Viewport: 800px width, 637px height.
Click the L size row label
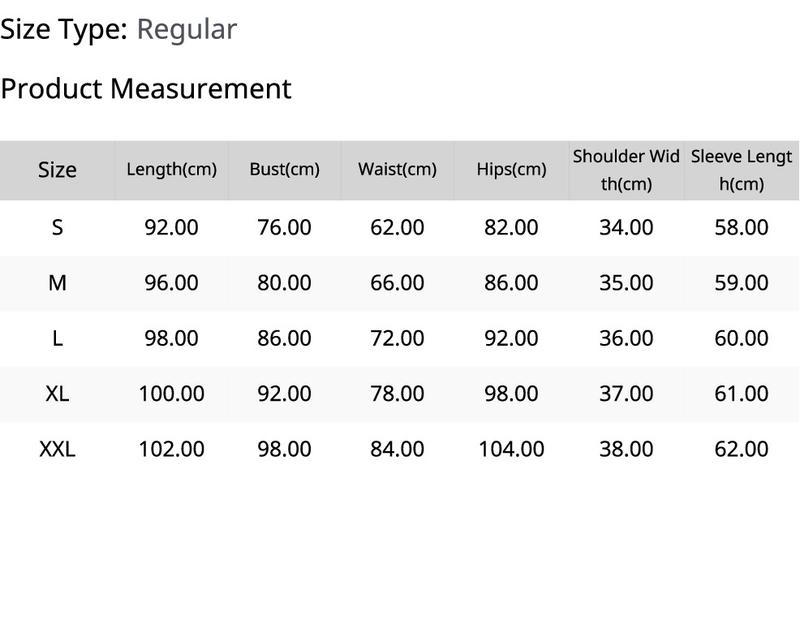pyautogui.click(x=57, y=339)
